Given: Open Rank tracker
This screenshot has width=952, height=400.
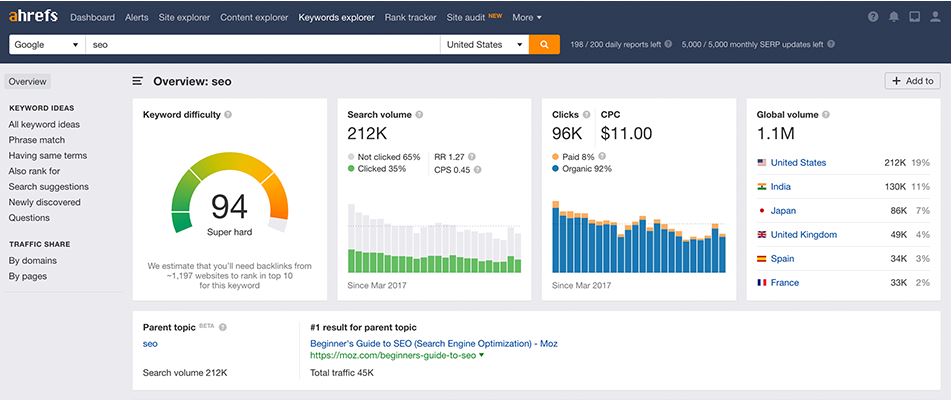Looking at the screenshot, I should pyautogui.click(x=410, y=18).
